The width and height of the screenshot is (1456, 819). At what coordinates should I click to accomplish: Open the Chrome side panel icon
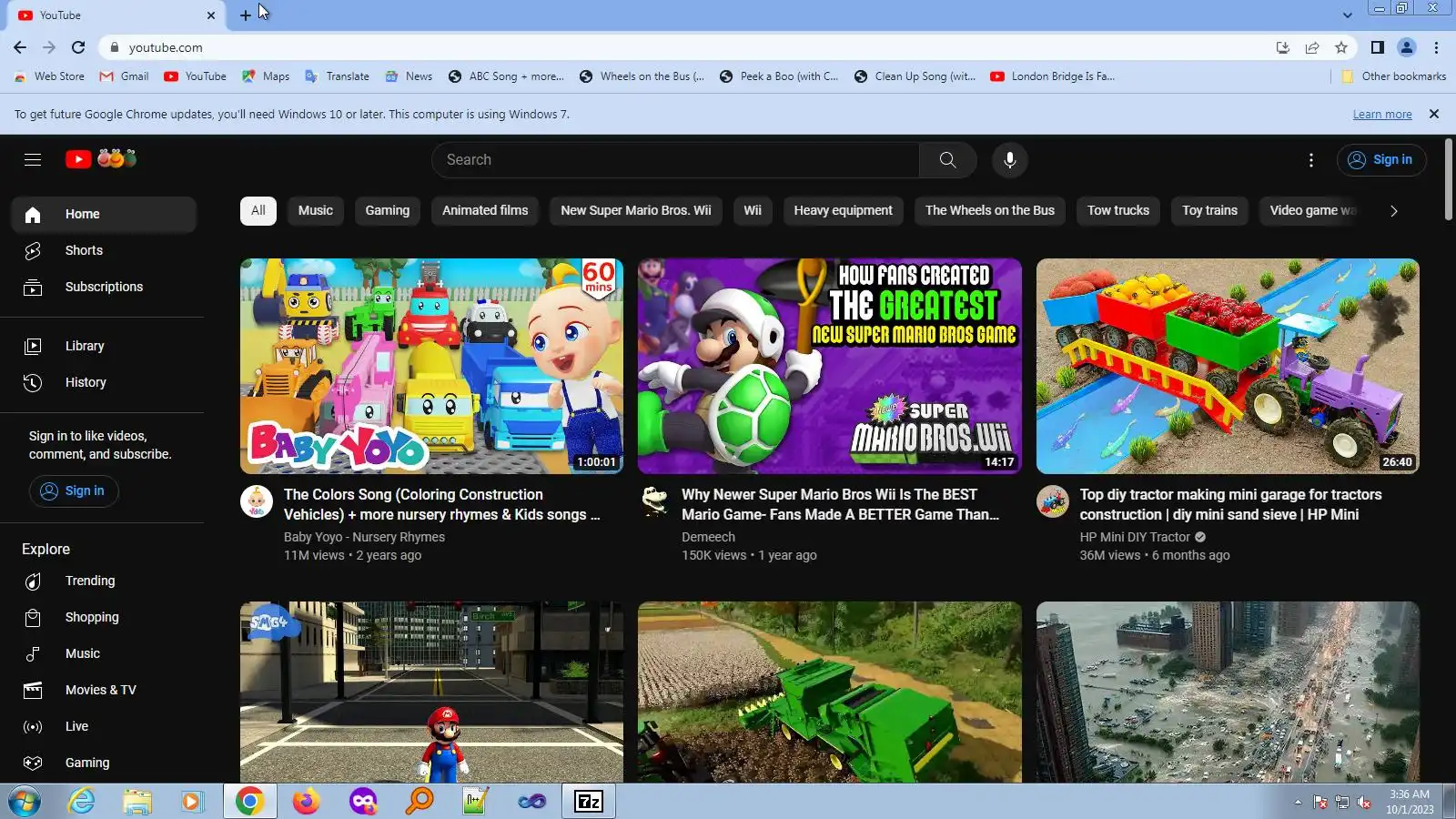click(x=1378, y=47)
